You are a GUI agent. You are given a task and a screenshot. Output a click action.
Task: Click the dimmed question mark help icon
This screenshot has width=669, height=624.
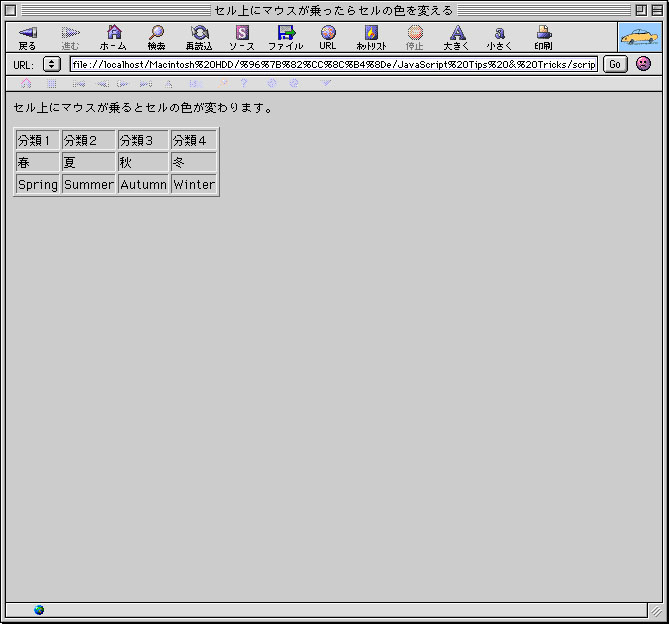pos(244,83)
